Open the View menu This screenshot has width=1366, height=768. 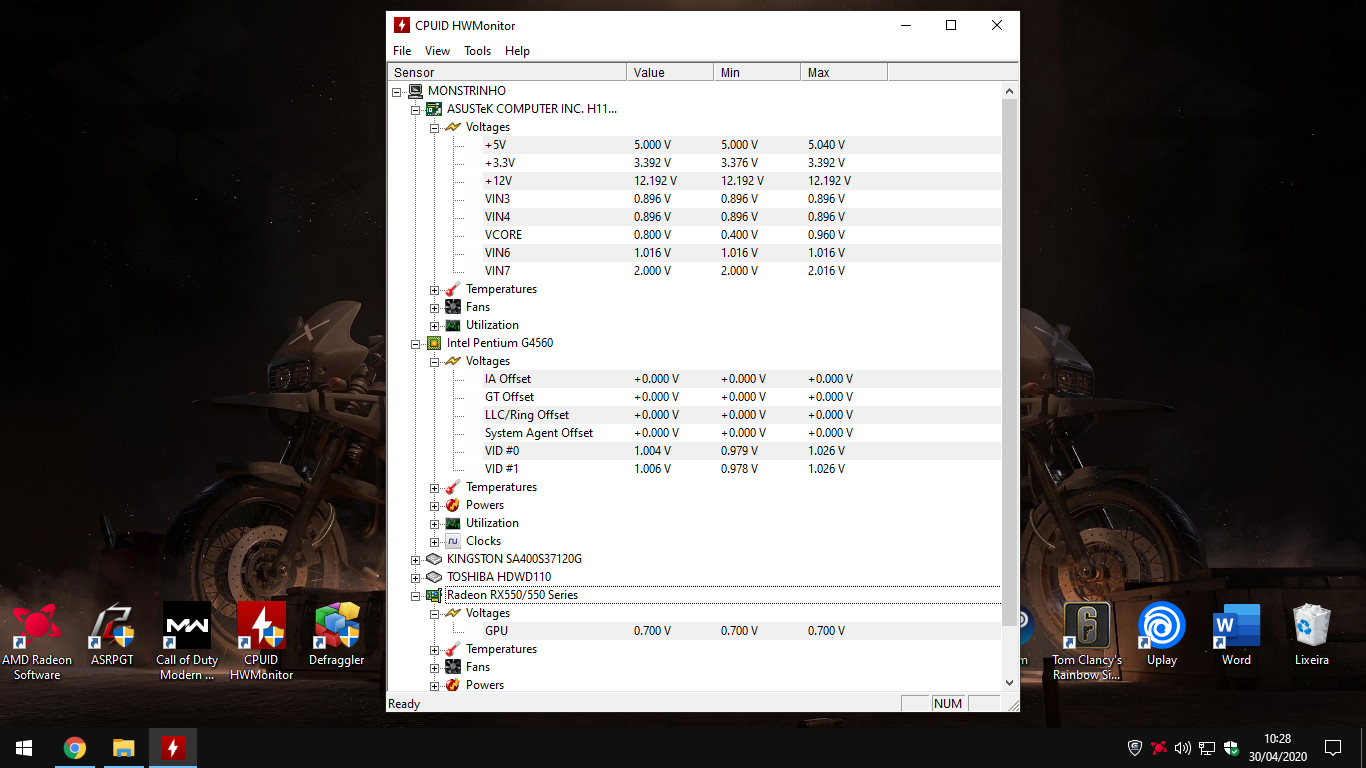click(437, 51)
